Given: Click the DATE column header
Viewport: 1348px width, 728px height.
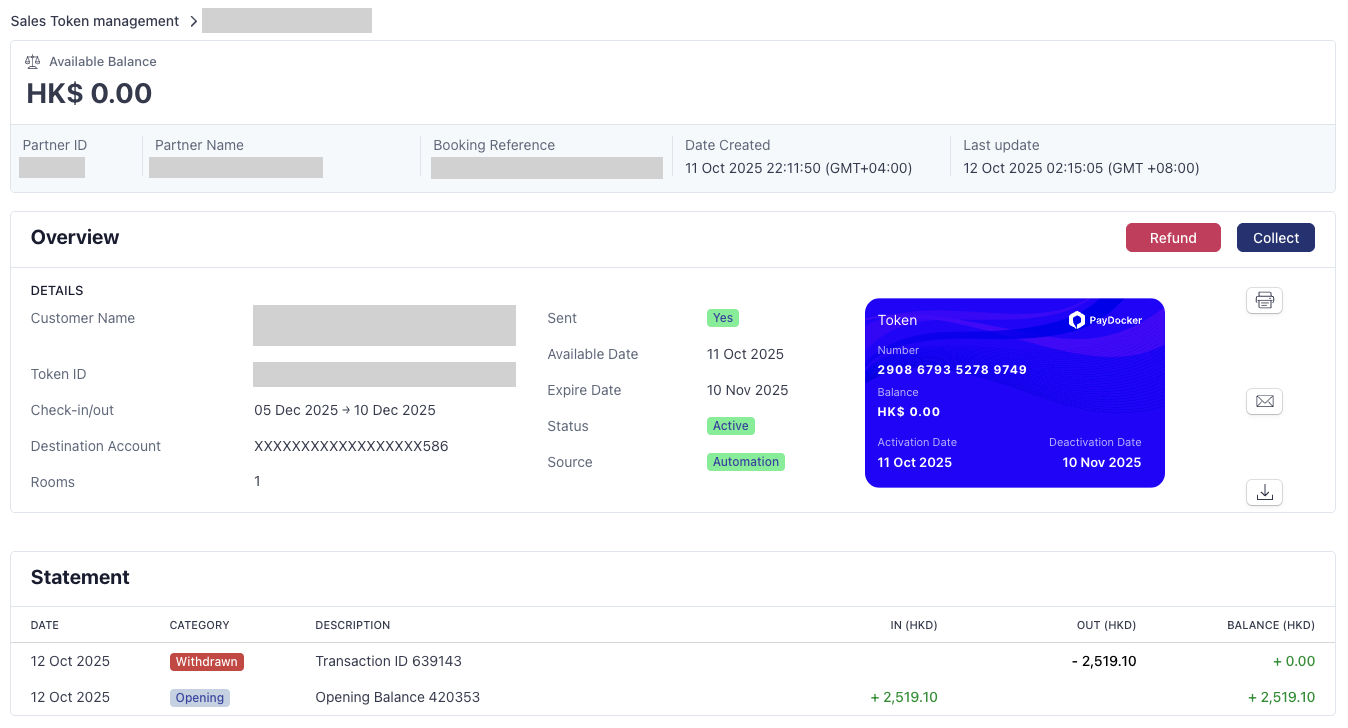Looking at the screenshot, I should coord(45,625).
